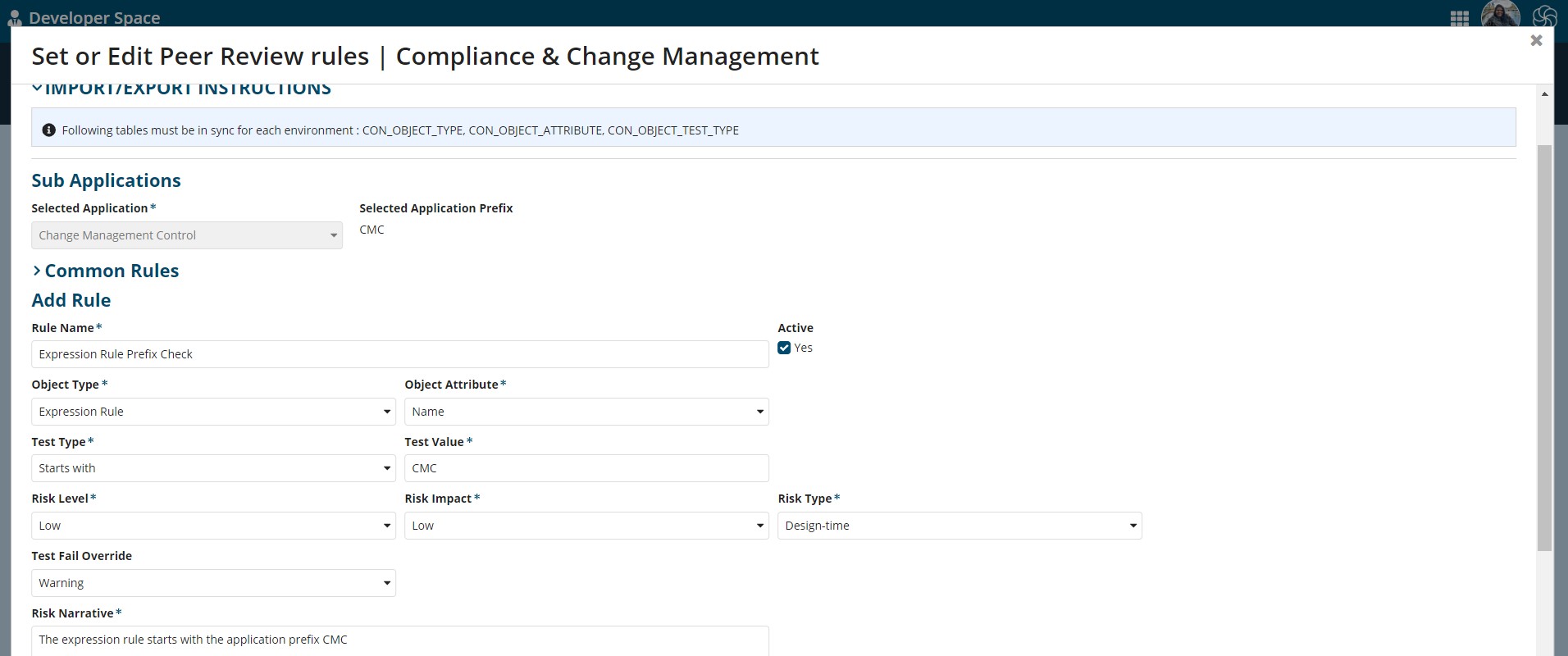
Task: Click the Developer Space header title
Action: point(94,18)
